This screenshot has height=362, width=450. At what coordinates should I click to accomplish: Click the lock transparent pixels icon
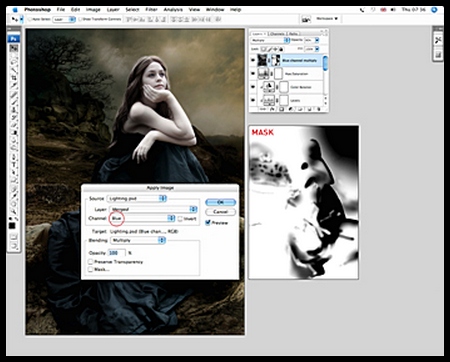pos(264,49)
